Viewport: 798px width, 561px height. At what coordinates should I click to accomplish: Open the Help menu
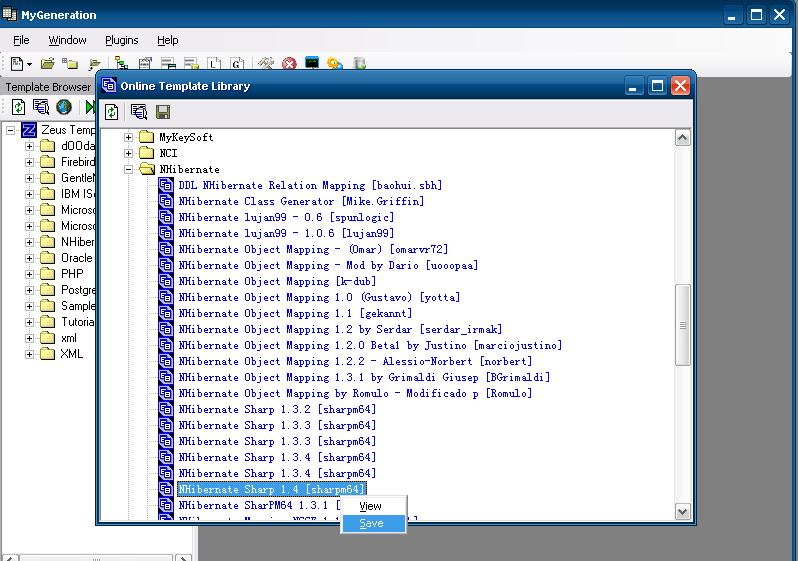167,40
